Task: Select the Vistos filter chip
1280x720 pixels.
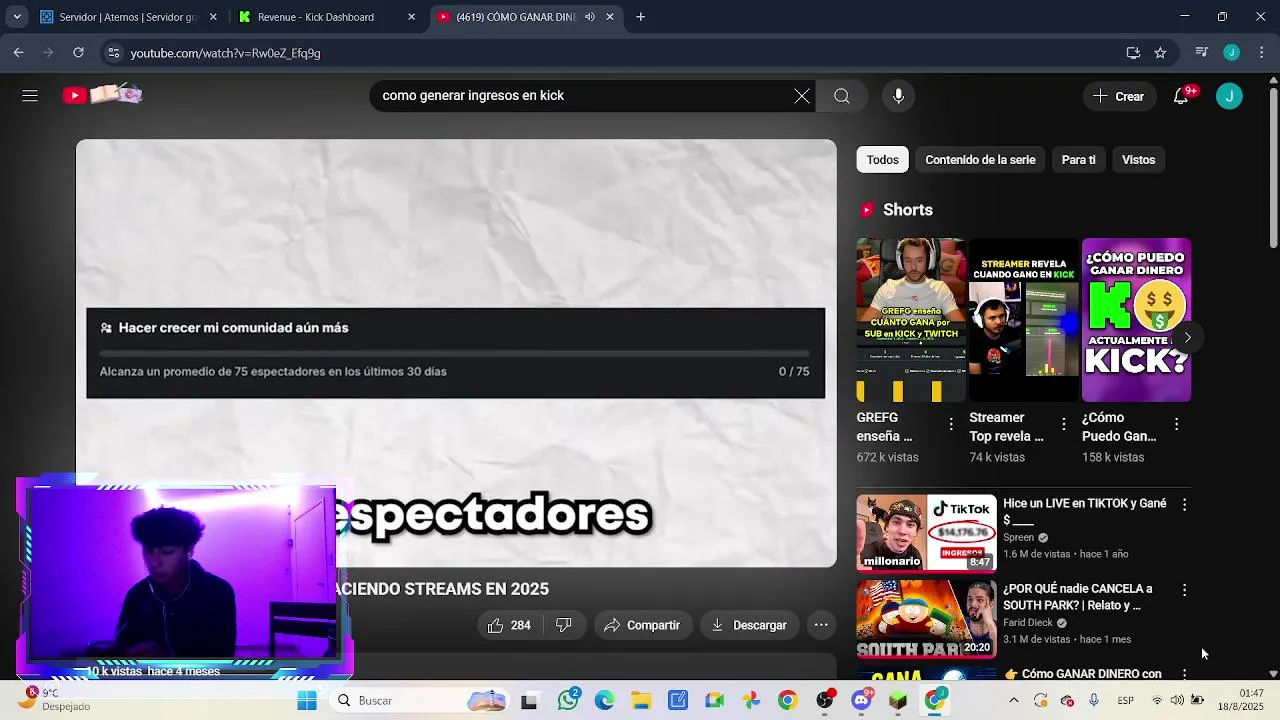Action: click(x=1138, y=160)
